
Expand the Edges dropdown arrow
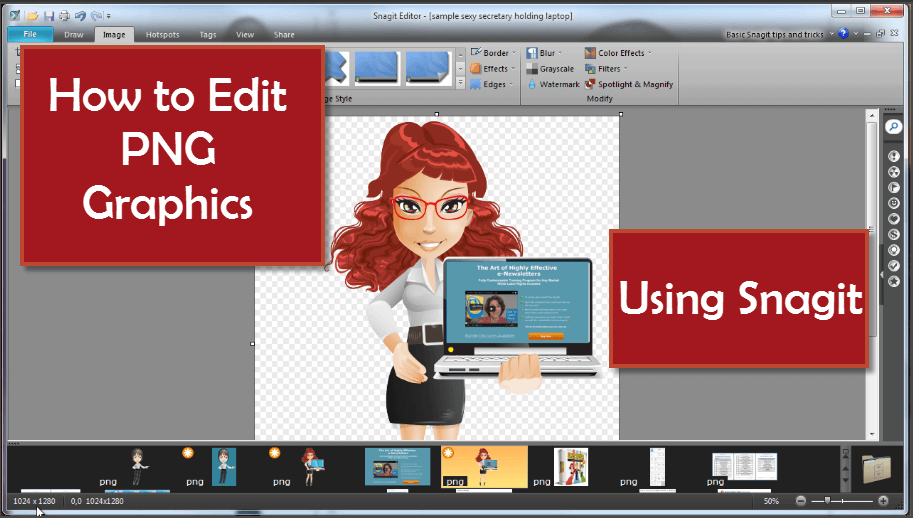pyautogui.click(x=511, y=84)
